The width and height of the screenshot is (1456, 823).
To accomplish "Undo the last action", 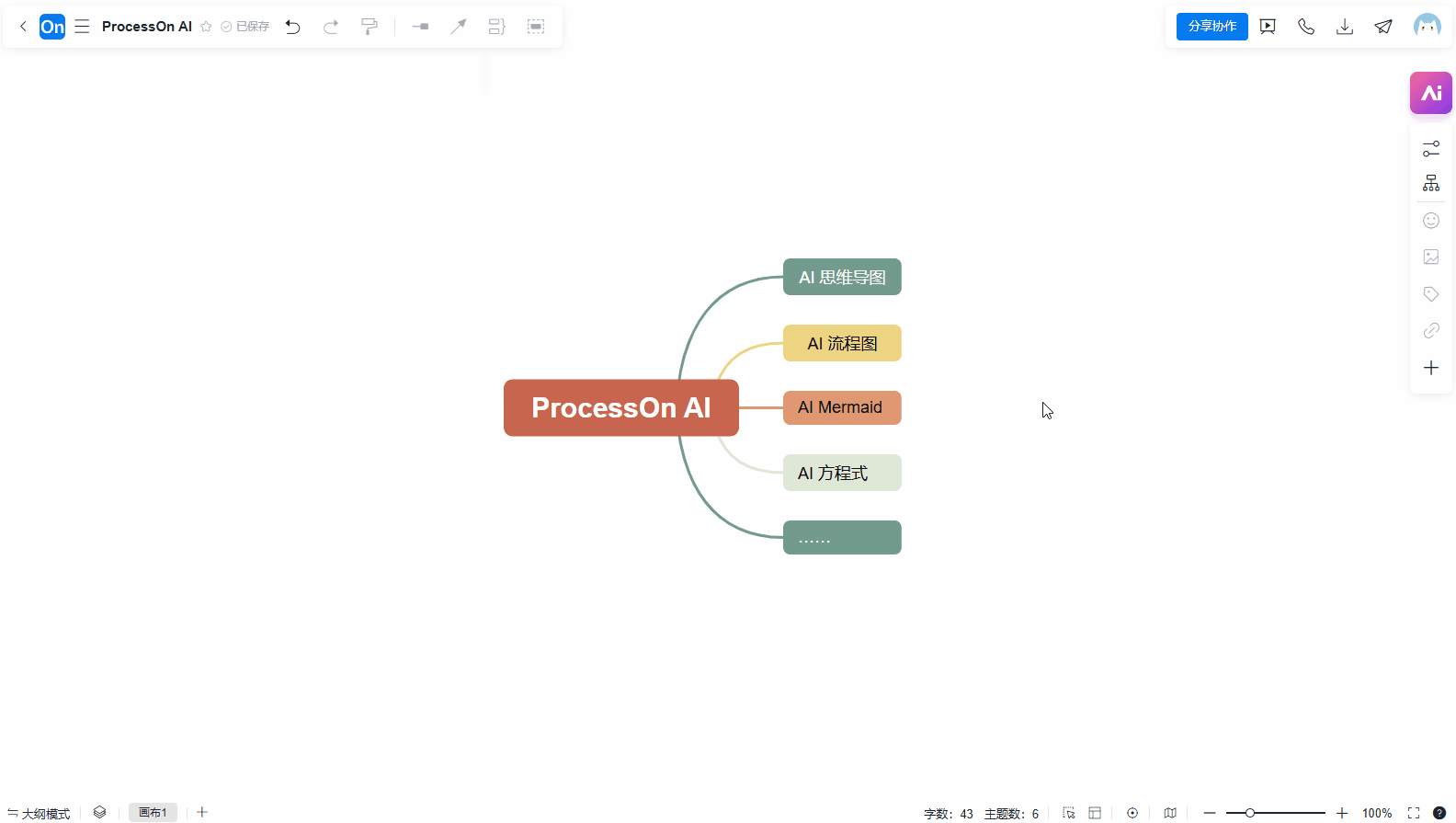I will point(293,27).
